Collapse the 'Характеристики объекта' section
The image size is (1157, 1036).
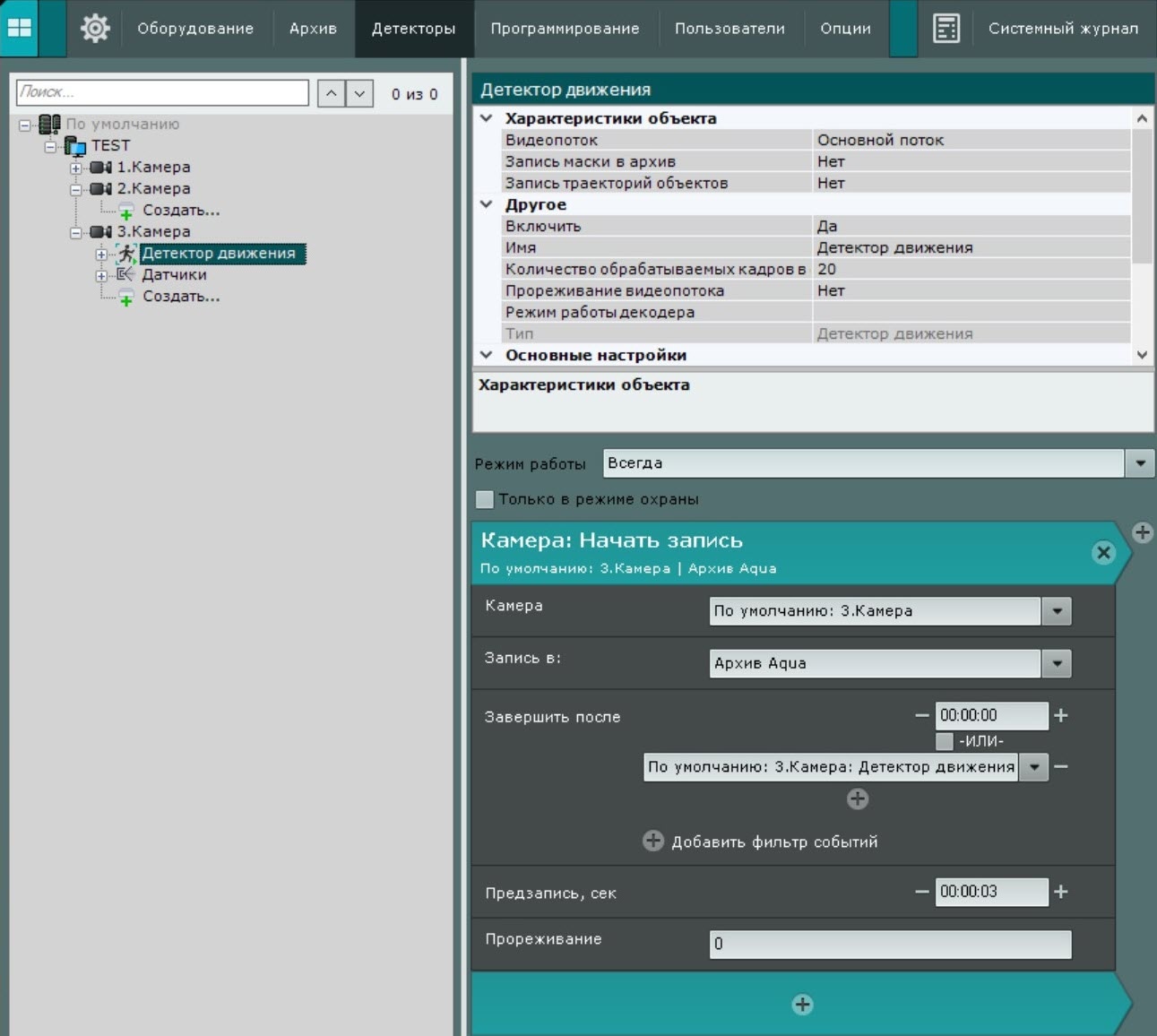487,118
